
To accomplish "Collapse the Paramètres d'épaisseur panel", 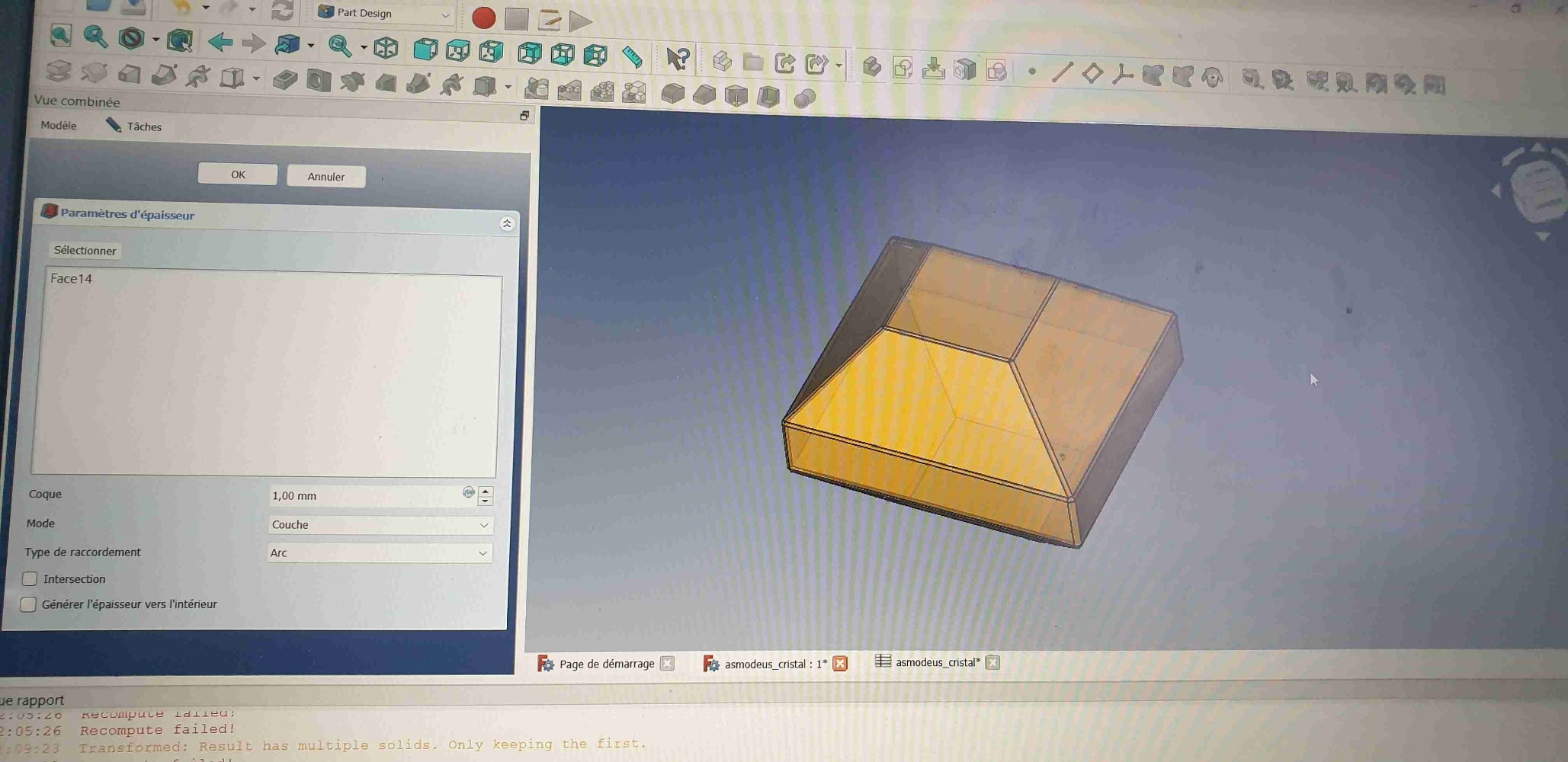I will click(507, 223).
